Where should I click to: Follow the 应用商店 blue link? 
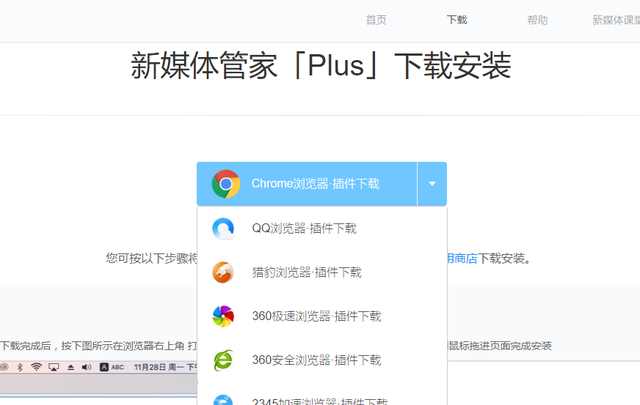462,258
